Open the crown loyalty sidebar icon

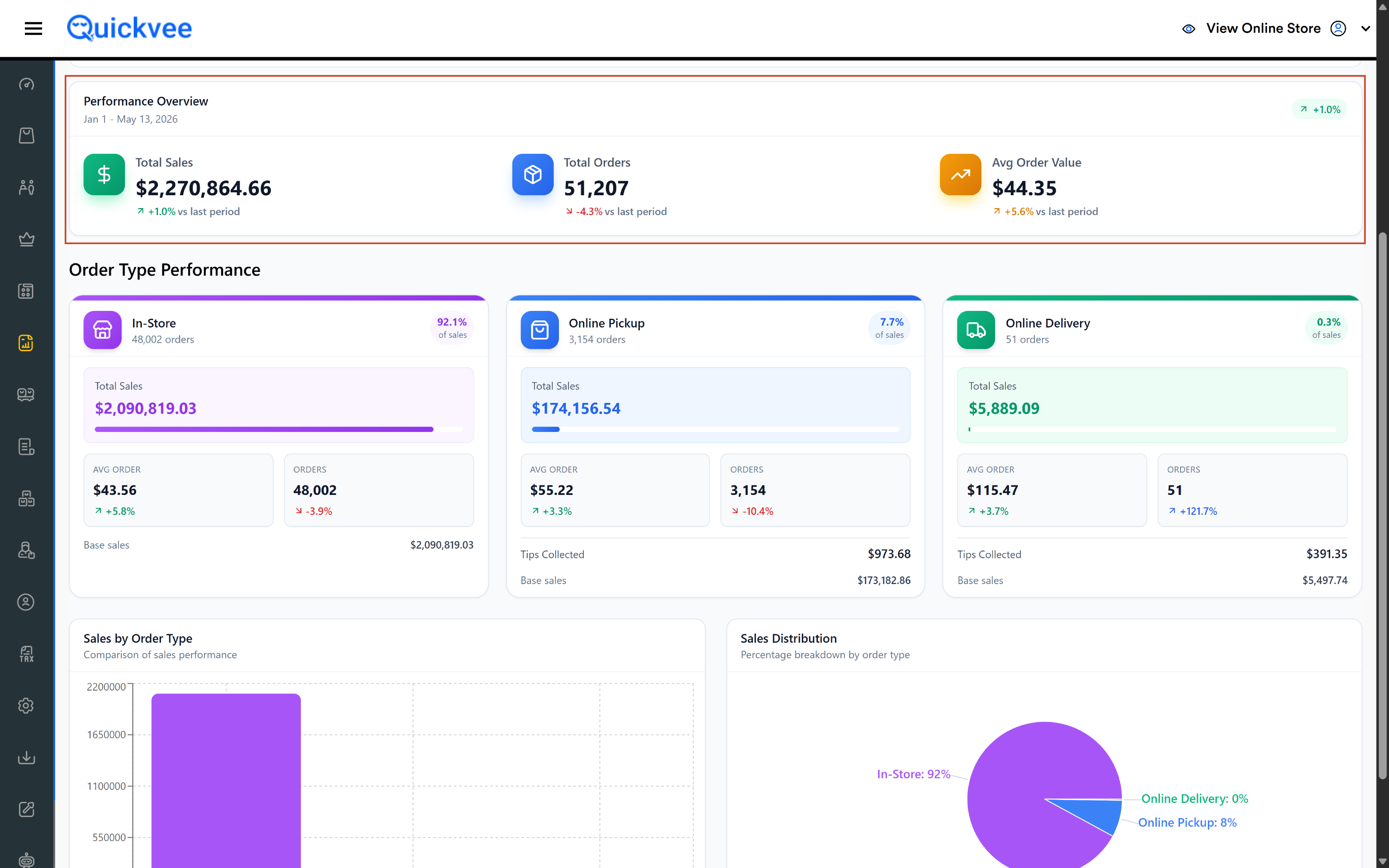click(27, 239)
